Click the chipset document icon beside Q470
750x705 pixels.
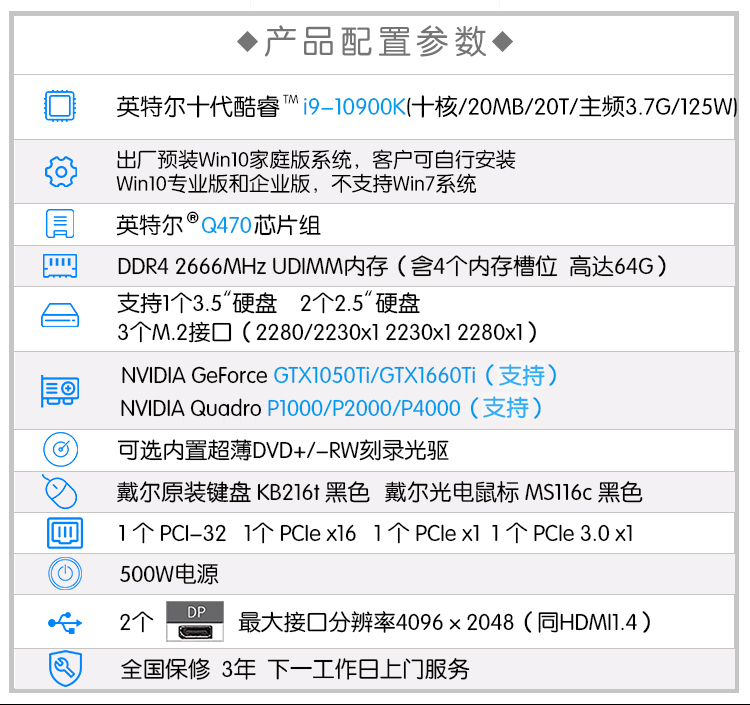coord(60,223)
